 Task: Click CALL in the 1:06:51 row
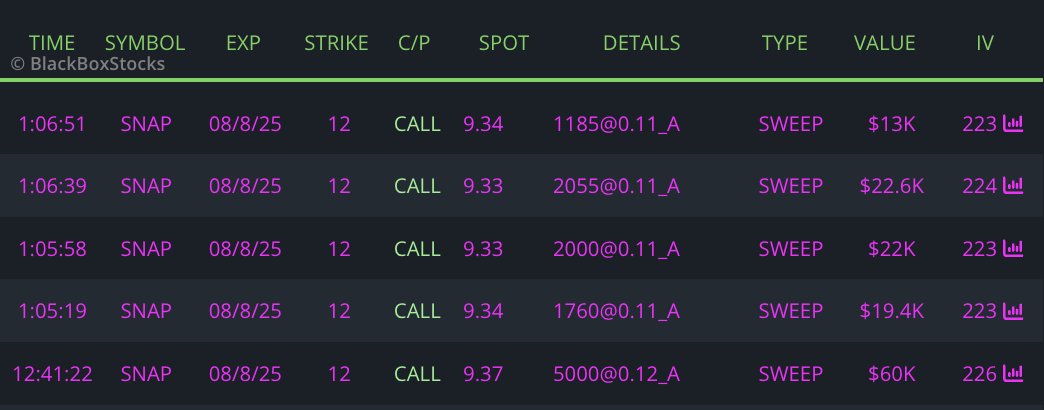(x=417, y=124)
